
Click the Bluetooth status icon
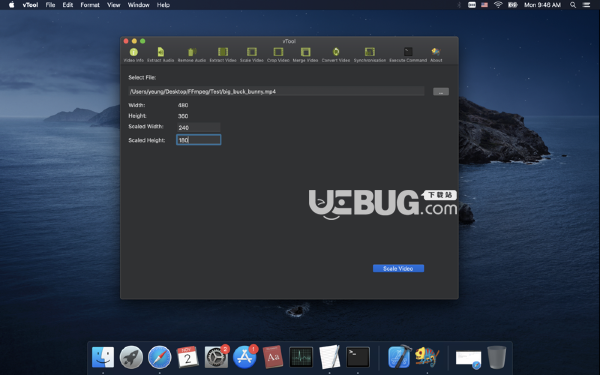(x=459, y=5)
